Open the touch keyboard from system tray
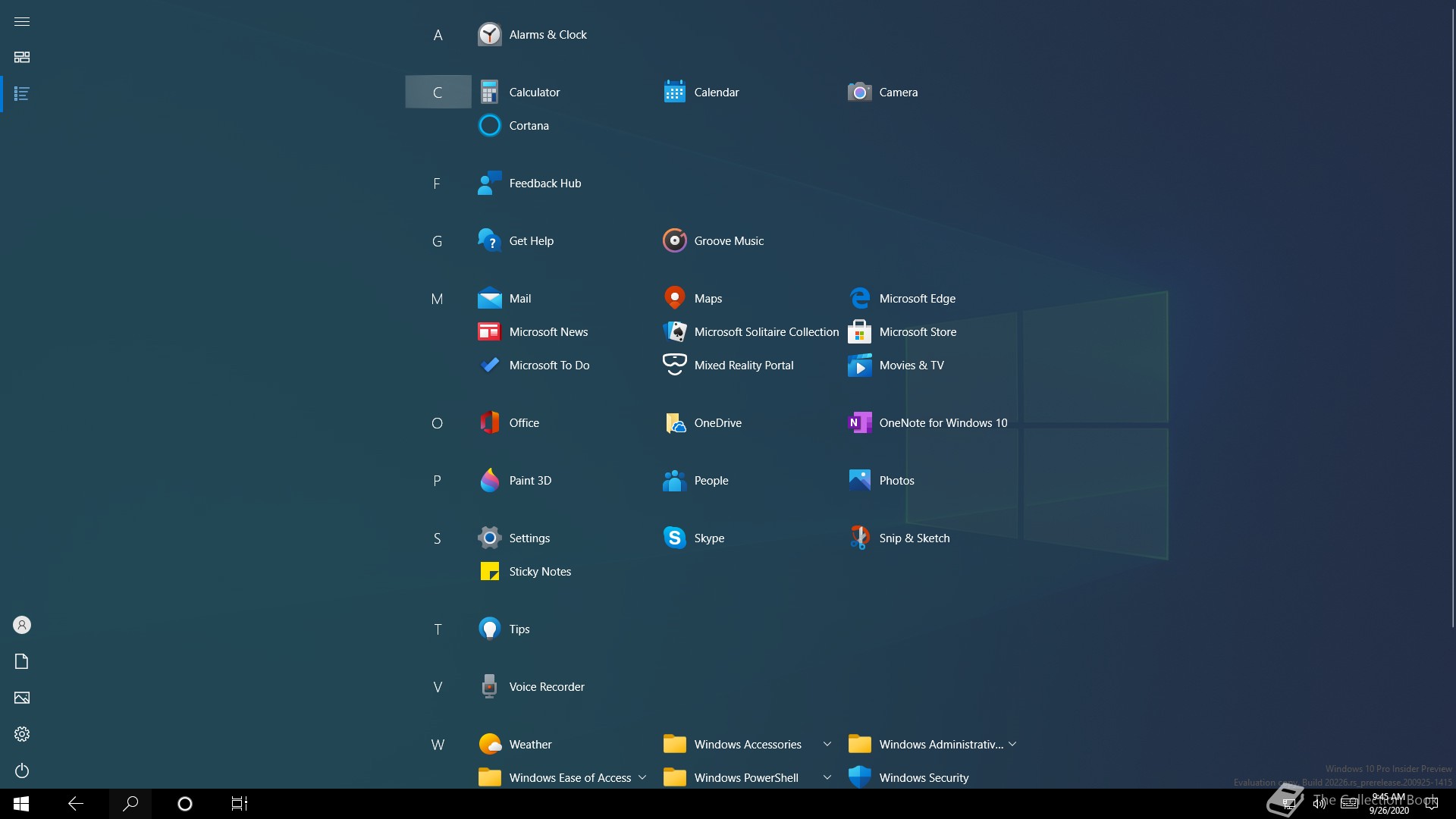Image resolution: width=1456 pixels, height=819 pixels. click(1350, 804)
